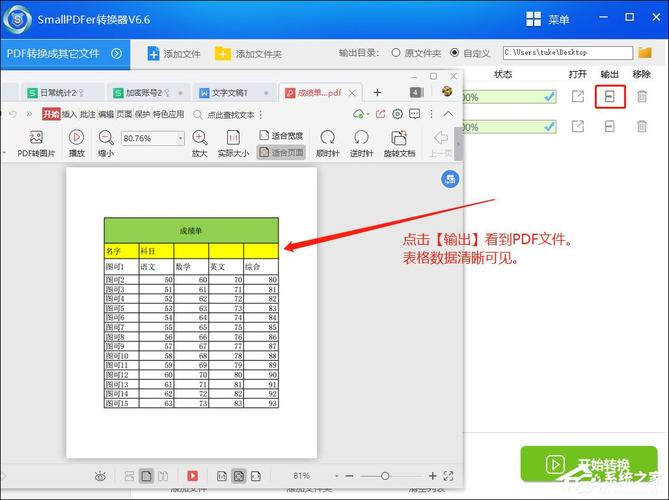Click the 点此查找文本 search box
Screen dimensions: 669x500
coord(225,114)
